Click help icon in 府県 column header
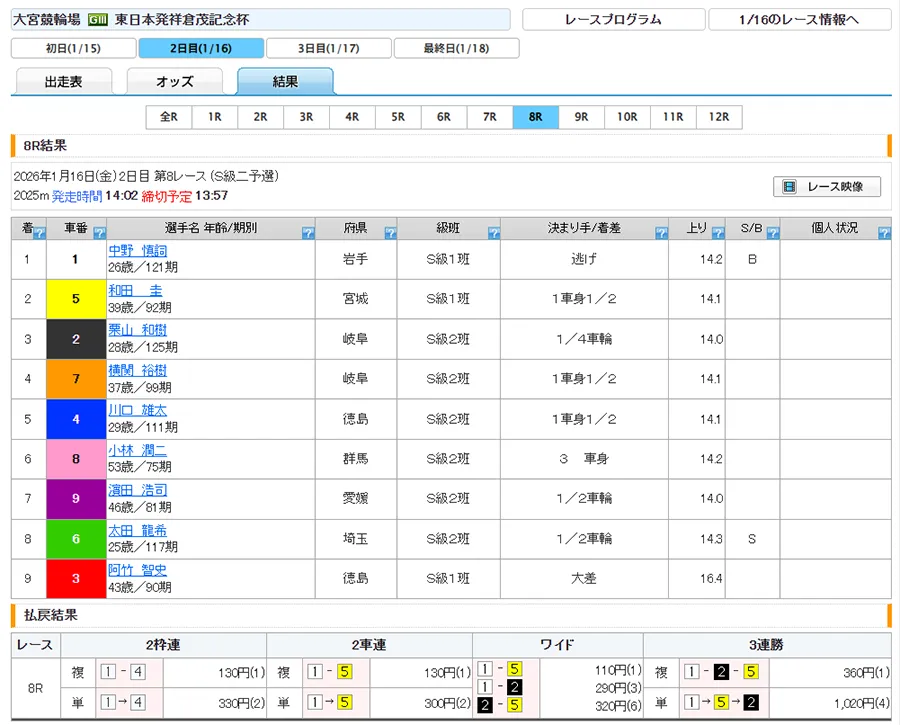This screenshot has width=900, height=725. click(390, 234)
